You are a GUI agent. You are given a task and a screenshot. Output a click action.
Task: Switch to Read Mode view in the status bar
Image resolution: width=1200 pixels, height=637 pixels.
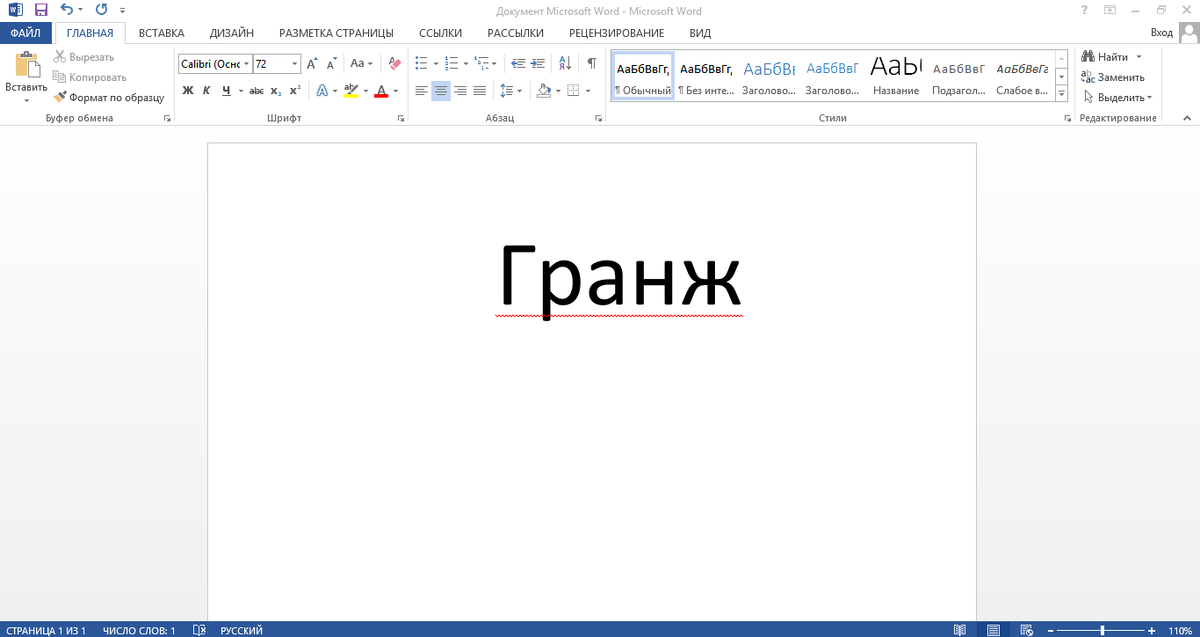pos(960,630)
